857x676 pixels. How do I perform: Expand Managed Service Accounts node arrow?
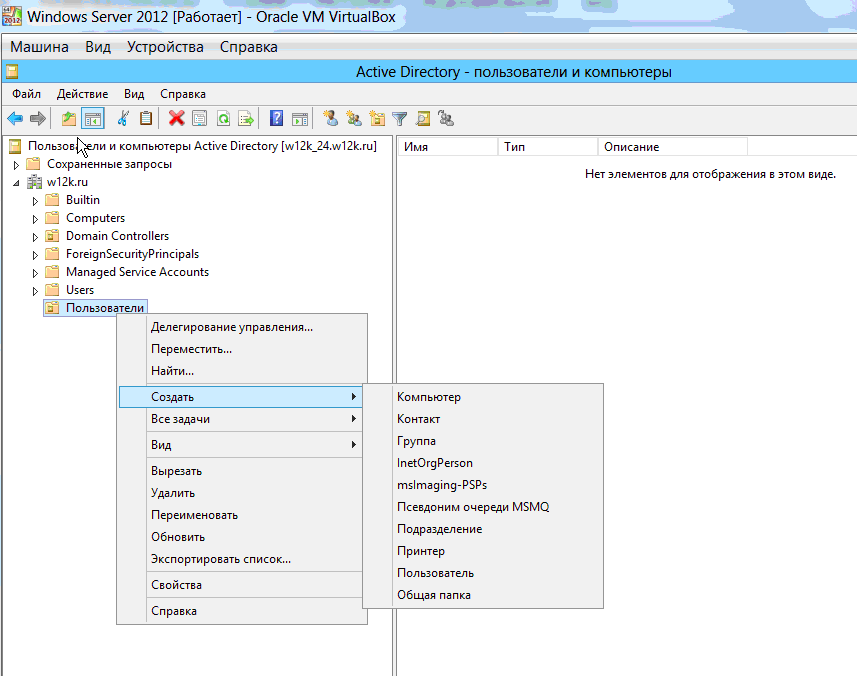(x=35, y=273)
